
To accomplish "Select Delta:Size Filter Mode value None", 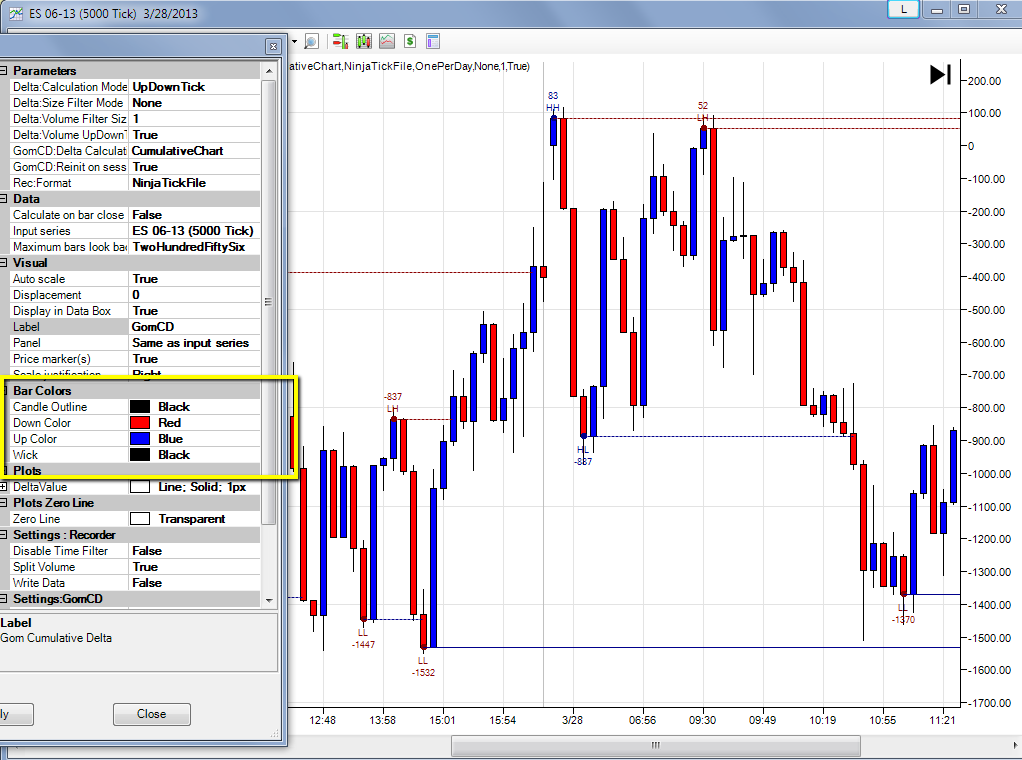I will 195,103.
